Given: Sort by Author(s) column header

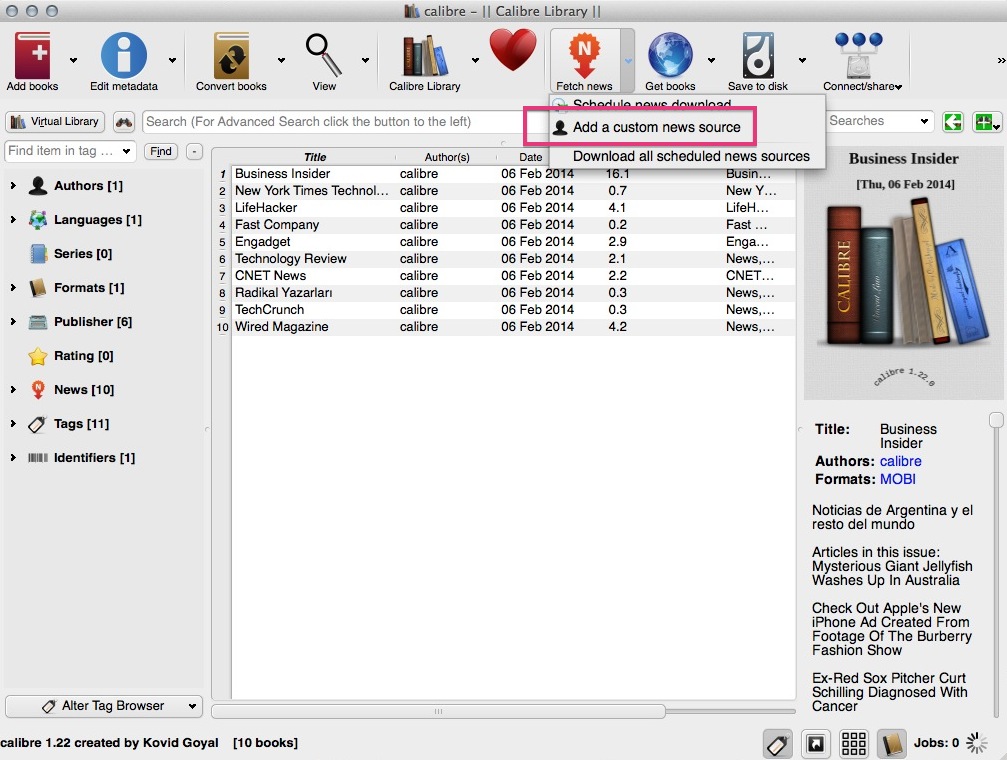Looking at the screenshot, I should click(x=447, y=157).
